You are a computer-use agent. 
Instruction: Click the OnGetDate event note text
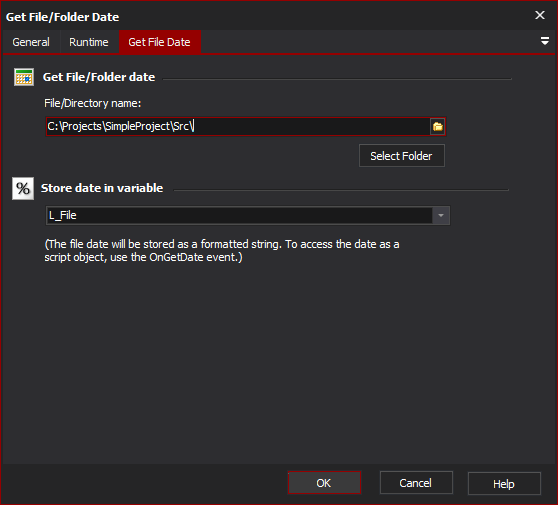click(222, 251)
